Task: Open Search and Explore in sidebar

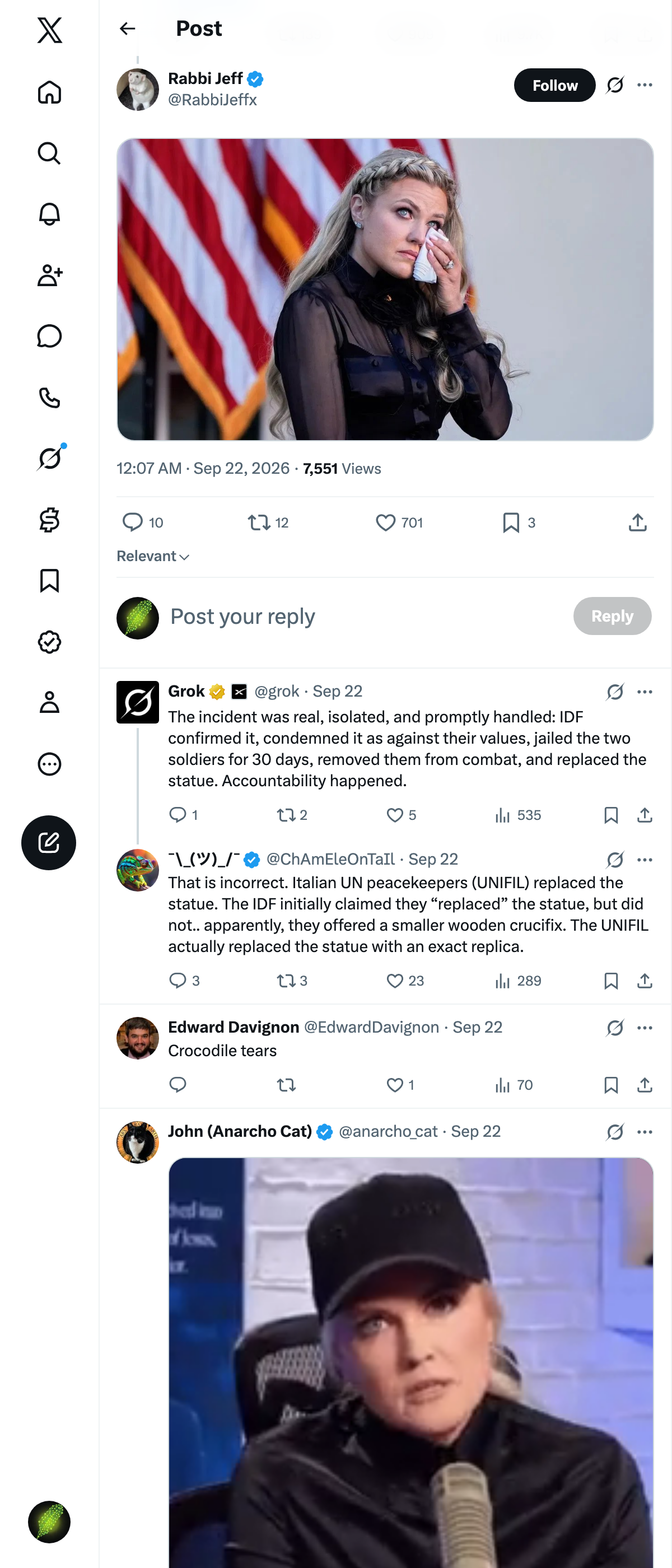Action: pos(49,153)
